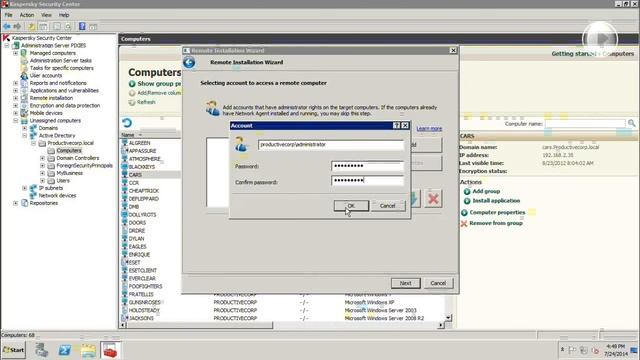Confirm the Account dialog with OK
The image size is (640, 360).
(x=351, y=205)
